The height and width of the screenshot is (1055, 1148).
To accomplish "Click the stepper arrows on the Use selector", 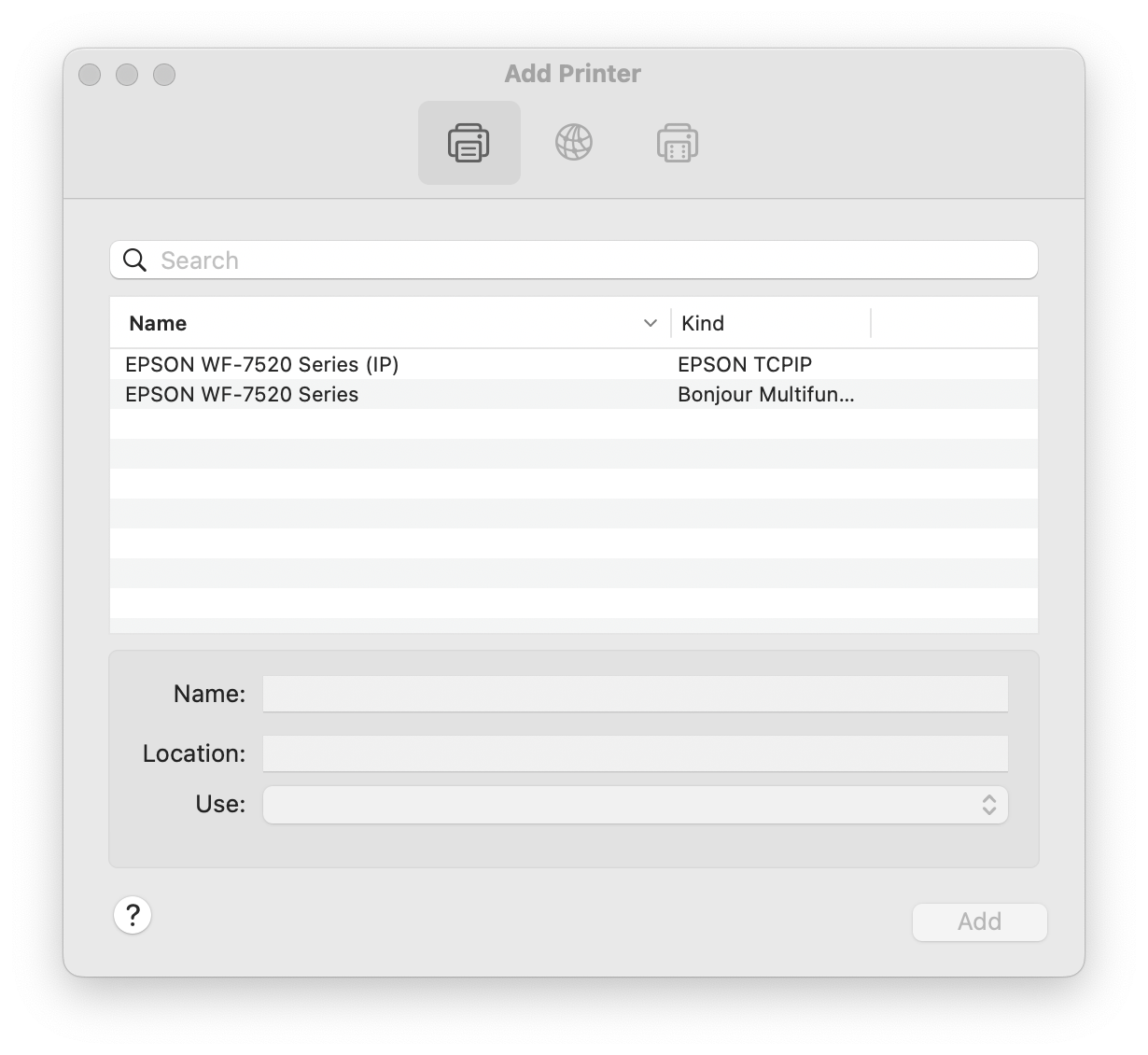I will click(x=991, y=804).
